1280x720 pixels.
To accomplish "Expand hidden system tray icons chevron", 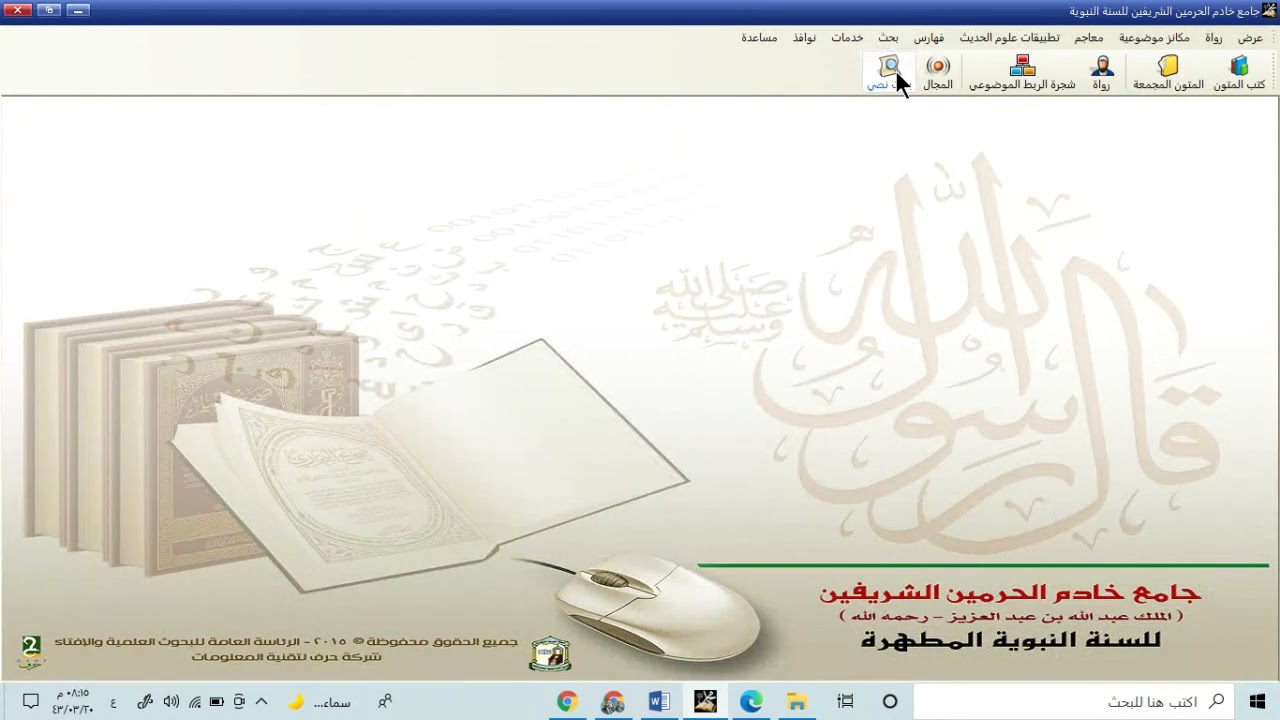I will point(262,702).
